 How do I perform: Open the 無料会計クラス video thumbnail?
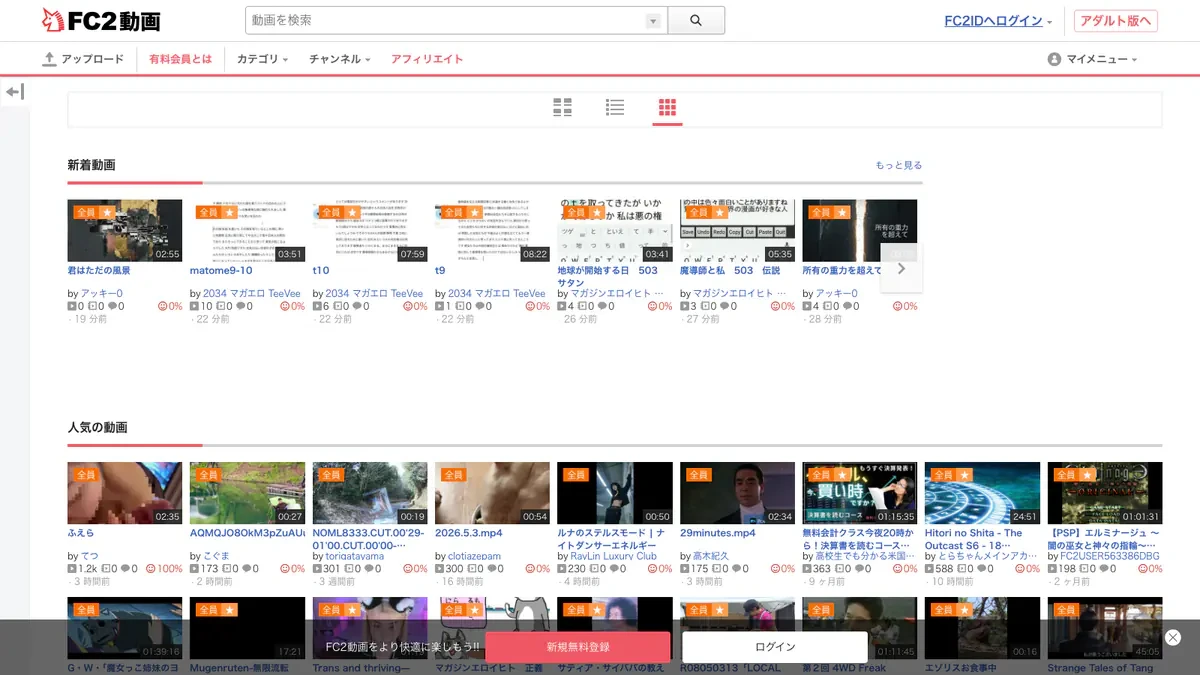tap(859, 493)
